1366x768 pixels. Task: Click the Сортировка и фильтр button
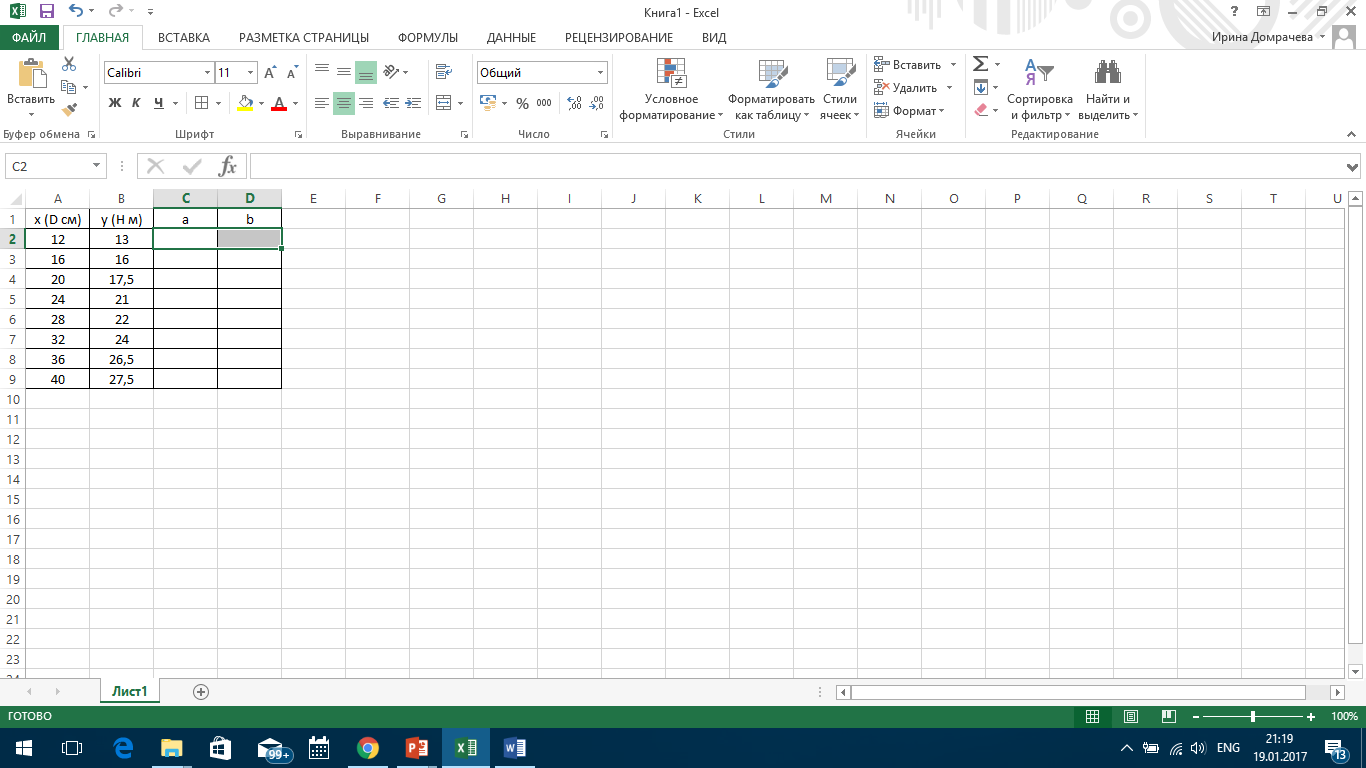[x=1040, y=90]
